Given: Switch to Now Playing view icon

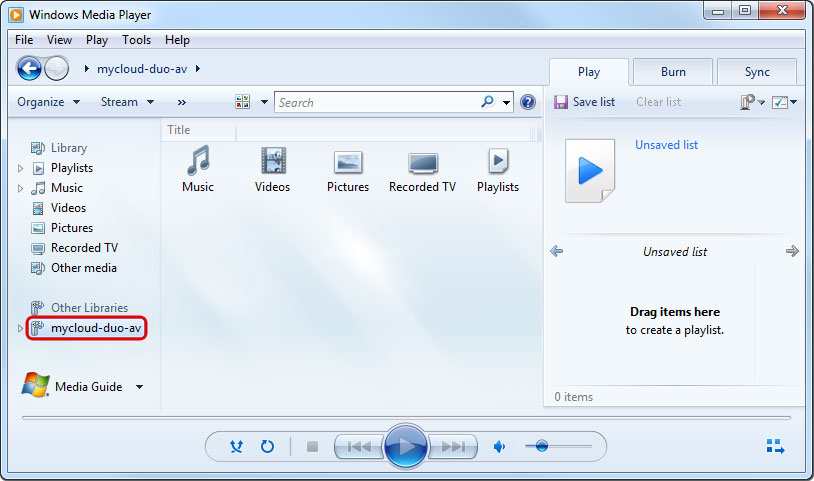Looking at the screenshot, I should coord(774,446).
